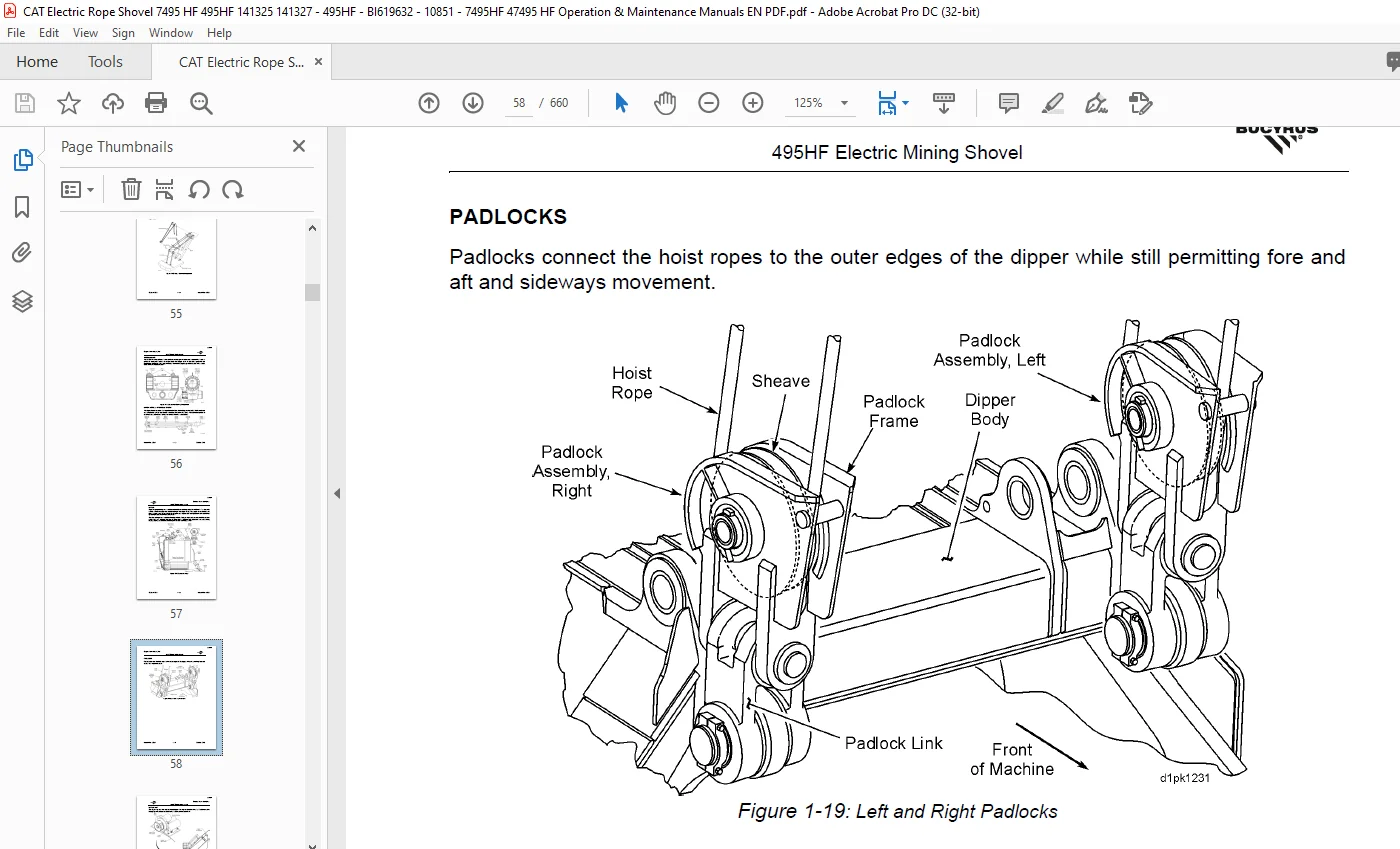Open the Edit menu

click(49, 33)
